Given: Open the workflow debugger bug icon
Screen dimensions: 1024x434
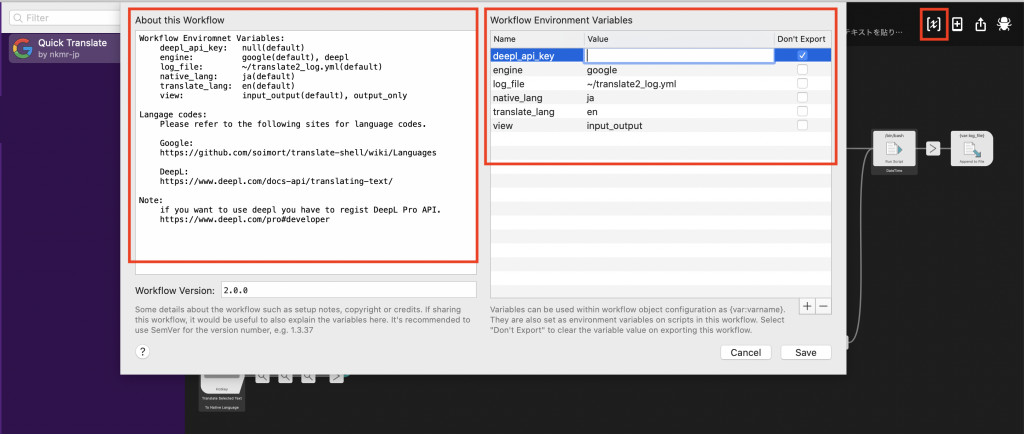Looking at the screenshot, I should (1004, 24).
